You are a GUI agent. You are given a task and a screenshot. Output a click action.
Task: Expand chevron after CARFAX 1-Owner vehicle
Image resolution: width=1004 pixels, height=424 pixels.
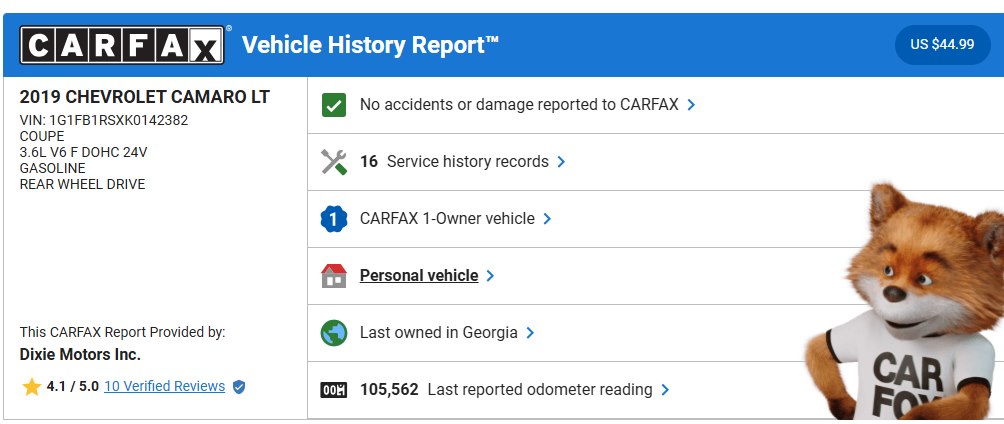point(547,219)
